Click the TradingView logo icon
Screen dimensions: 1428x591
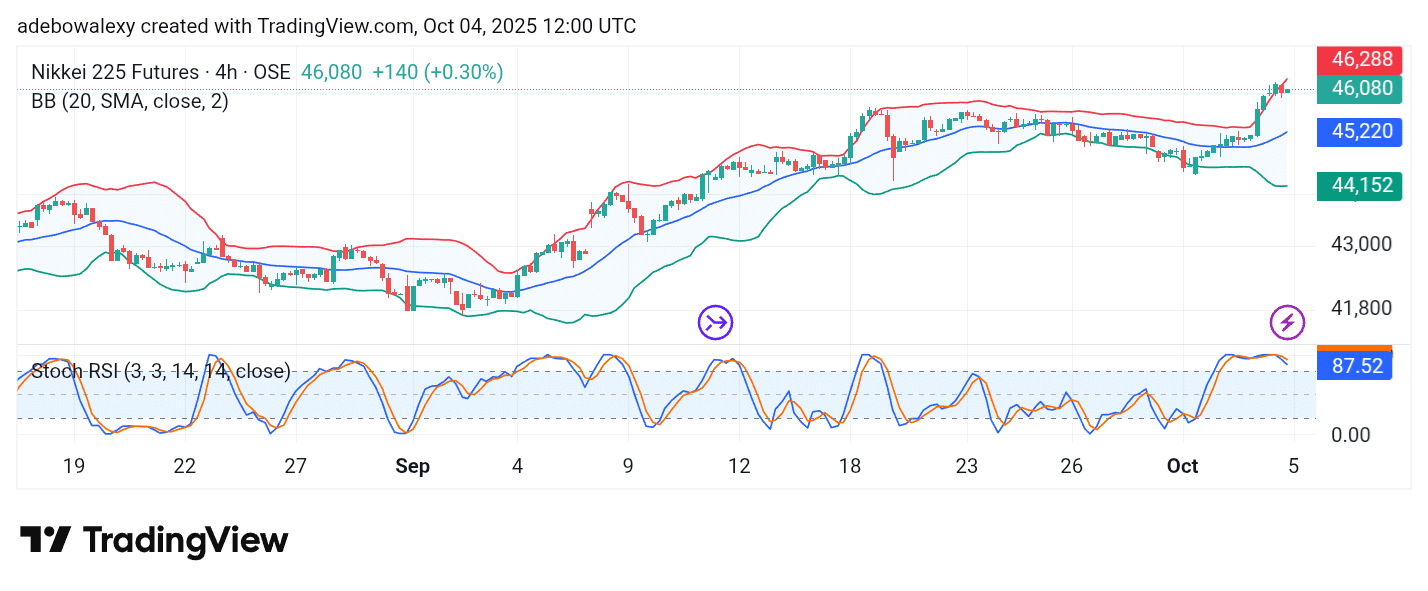(45, 540)
